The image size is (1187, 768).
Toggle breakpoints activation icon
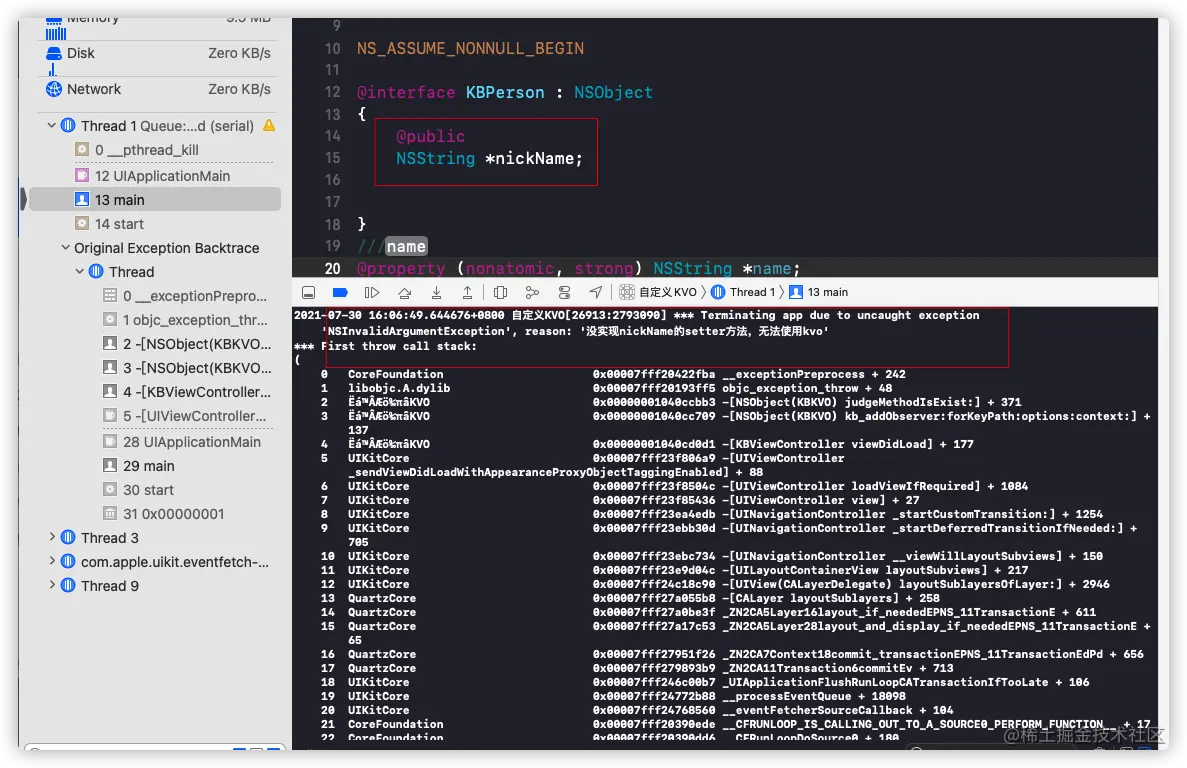(x=340, y=292)
